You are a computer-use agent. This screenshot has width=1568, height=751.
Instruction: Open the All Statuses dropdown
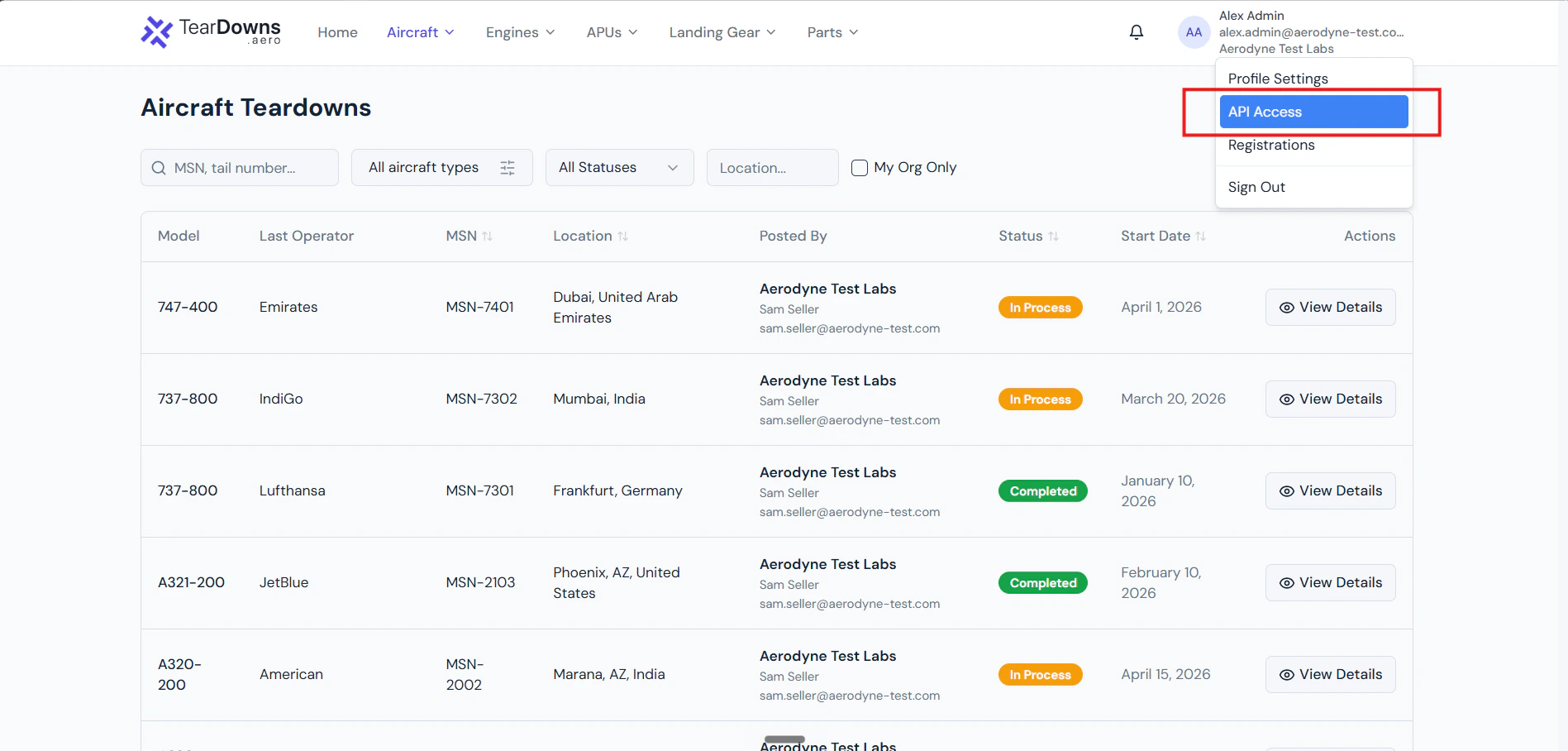[x=619, y=168]
